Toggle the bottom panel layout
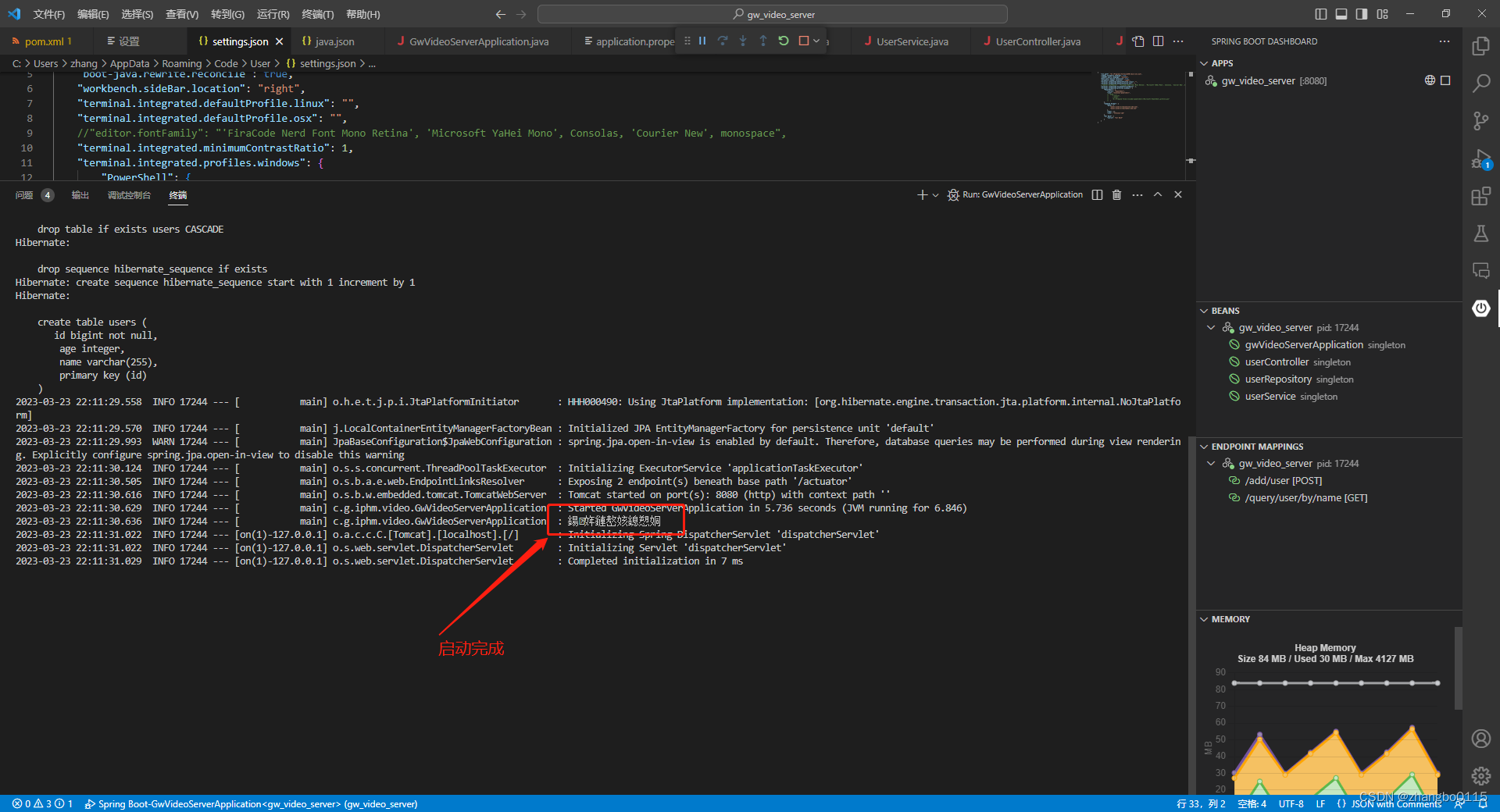The width and height of the screenshot is (1500, 812). click(x=1341, y=14)
